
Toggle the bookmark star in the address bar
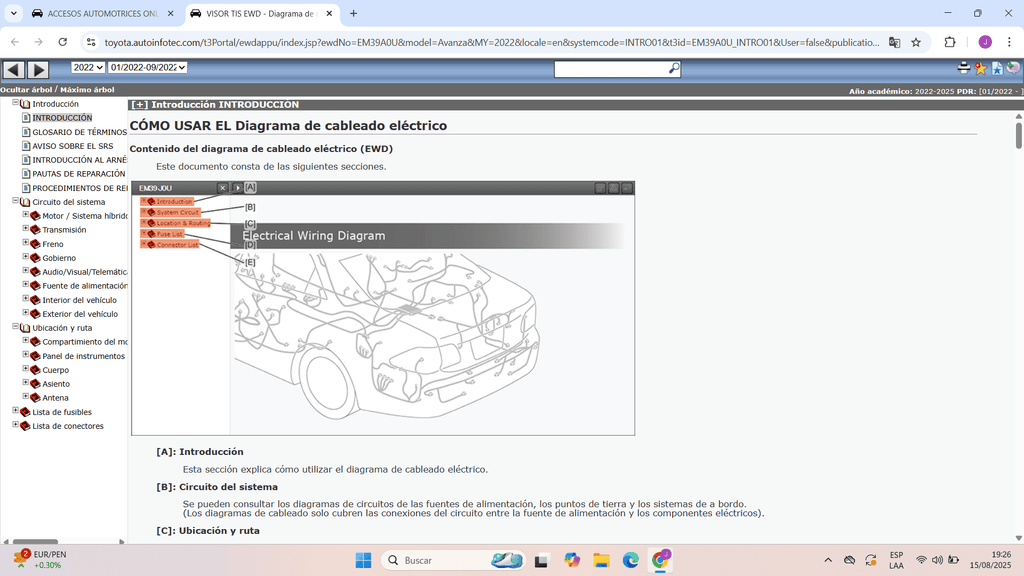[x=916, y=42]
